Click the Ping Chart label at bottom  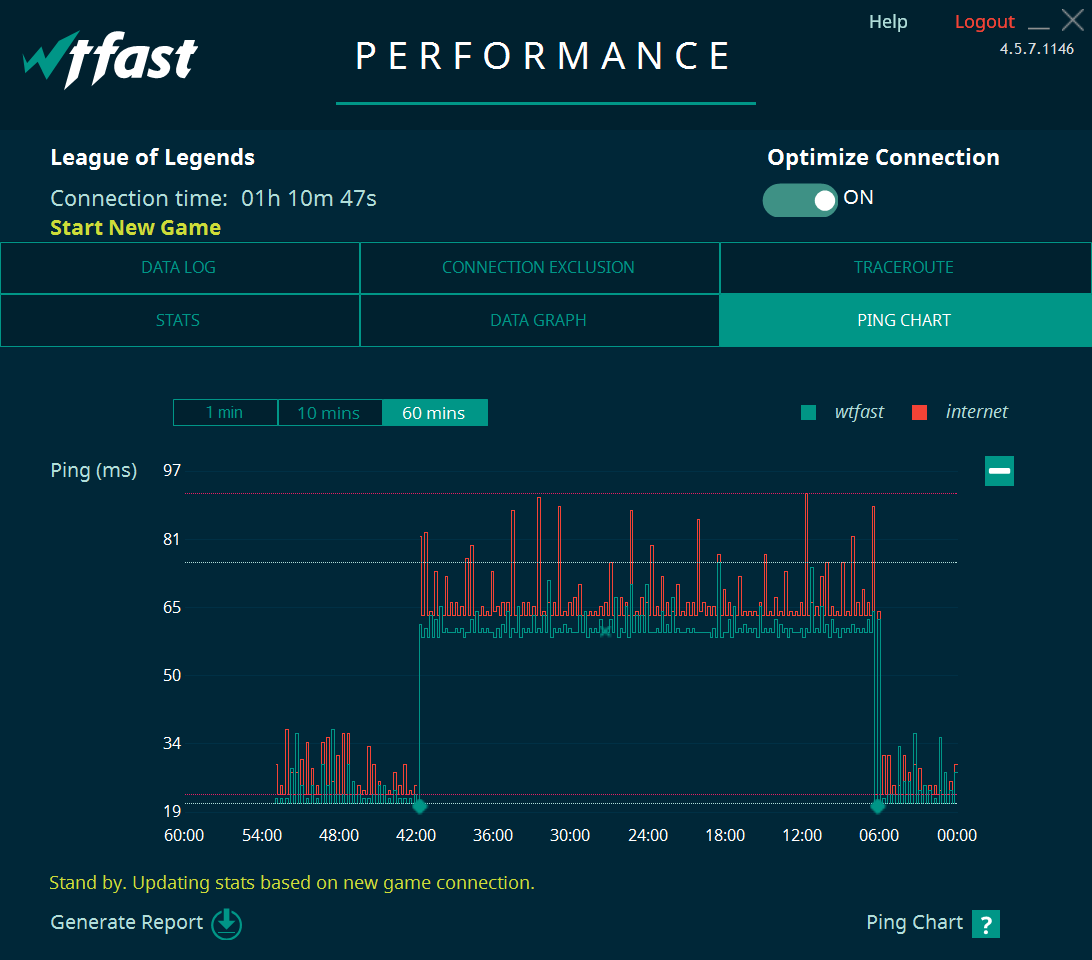click(x=914, y=922)
